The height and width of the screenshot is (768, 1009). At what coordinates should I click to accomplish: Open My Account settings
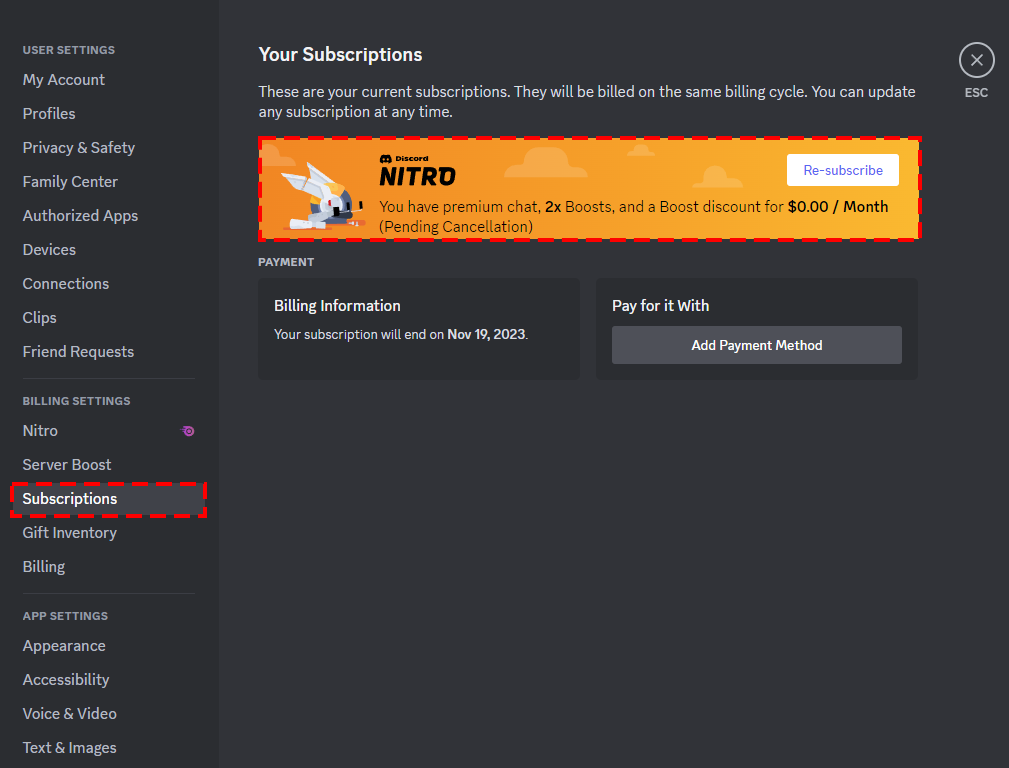63,79
